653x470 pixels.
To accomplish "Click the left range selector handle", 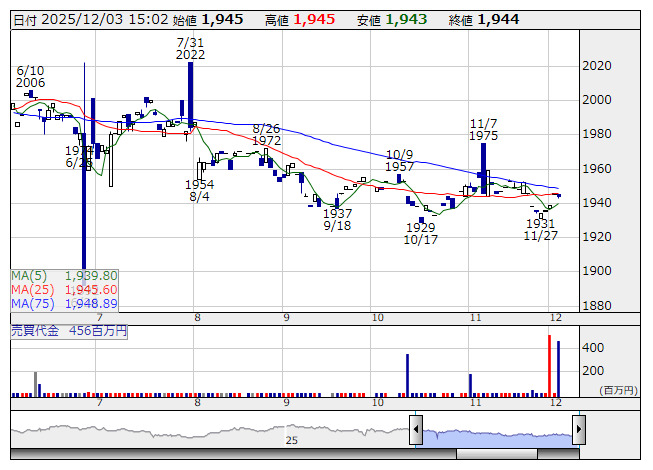I will pos(415,430).
